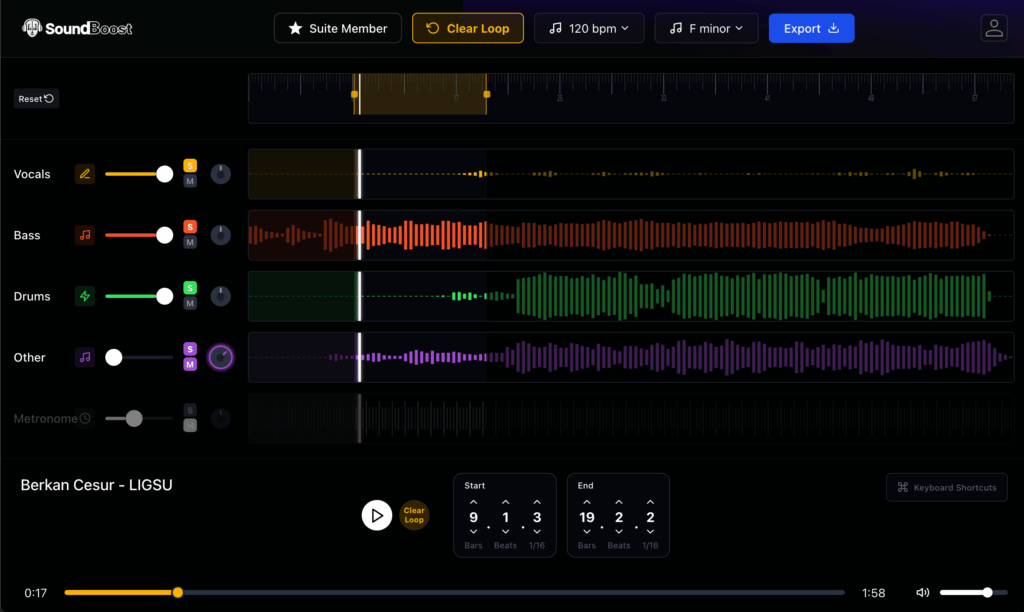
Task: Click the Vocals track pencil icon
Action: click(x=85, y=174)
